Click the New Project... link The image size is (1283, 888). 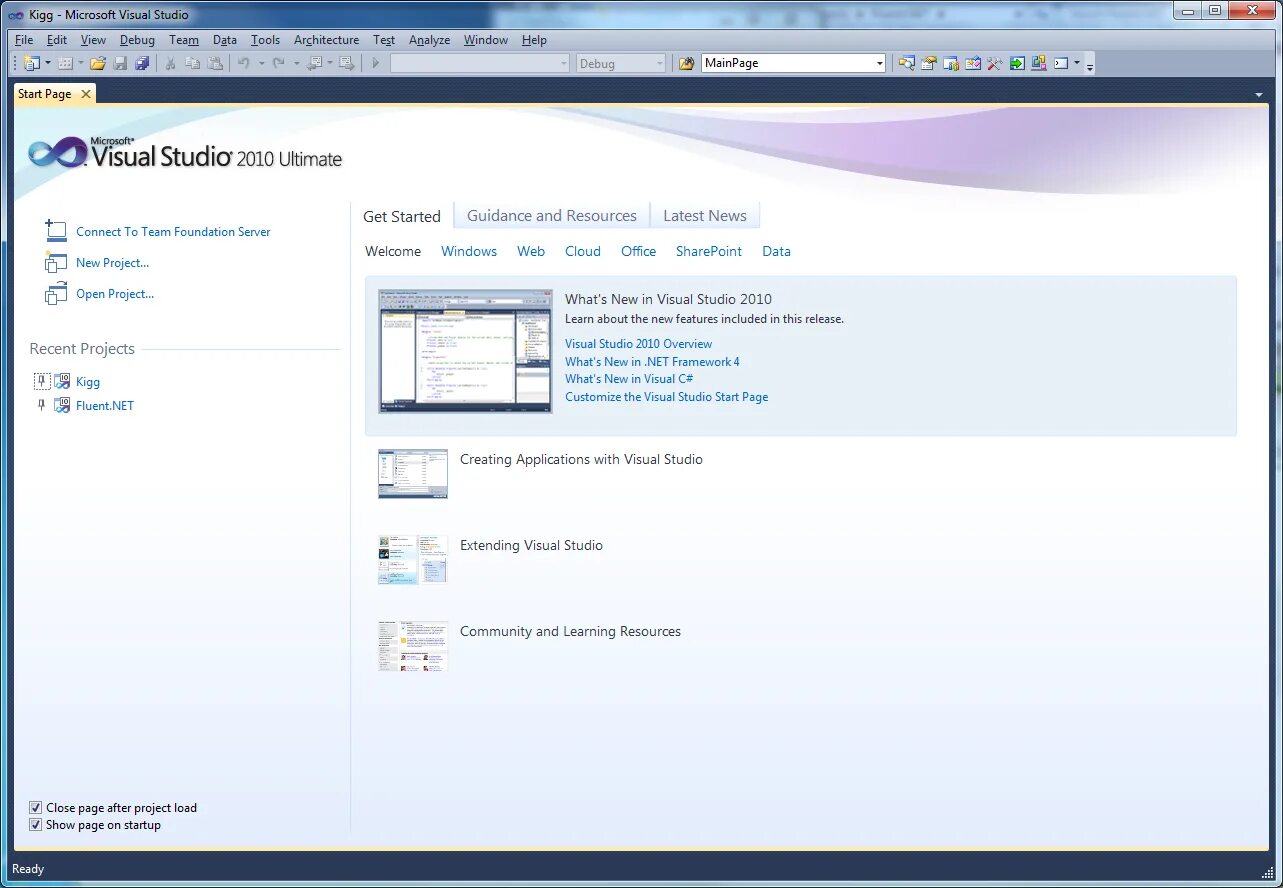point(112,263)
